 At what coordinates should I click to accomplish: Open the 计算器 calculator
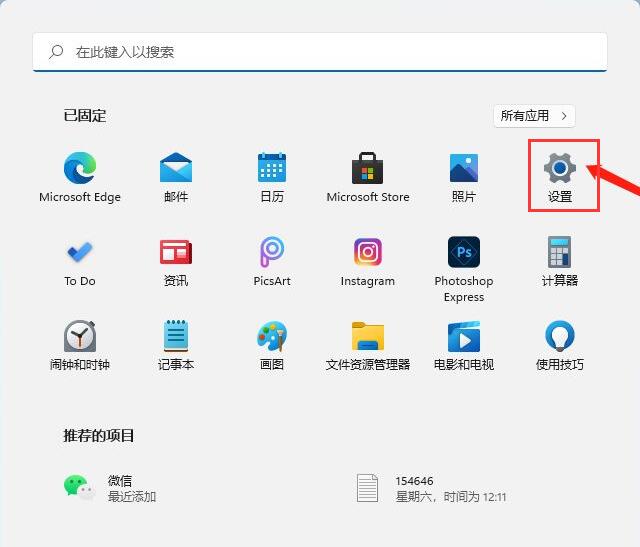(560, 262)
